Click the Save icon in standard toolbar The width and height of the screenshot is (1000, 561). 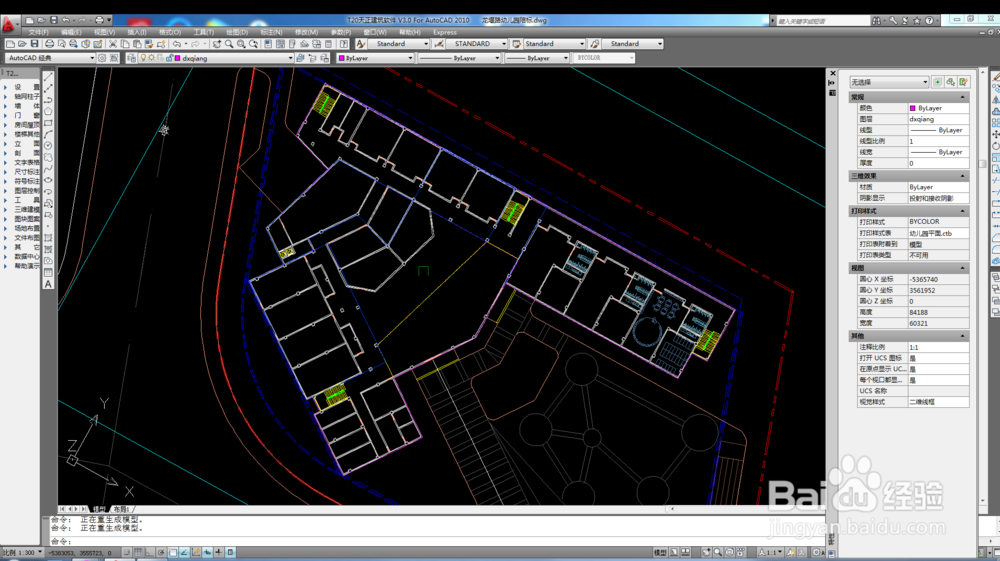click(34, 44)
